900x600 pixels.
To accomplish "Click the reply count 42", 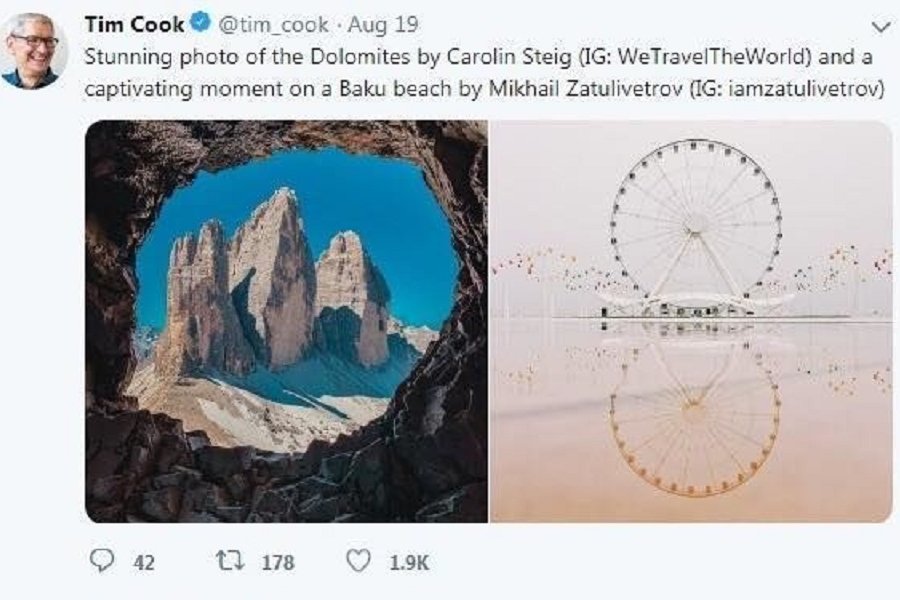I will pyautogui.click(x=144, y=562).
